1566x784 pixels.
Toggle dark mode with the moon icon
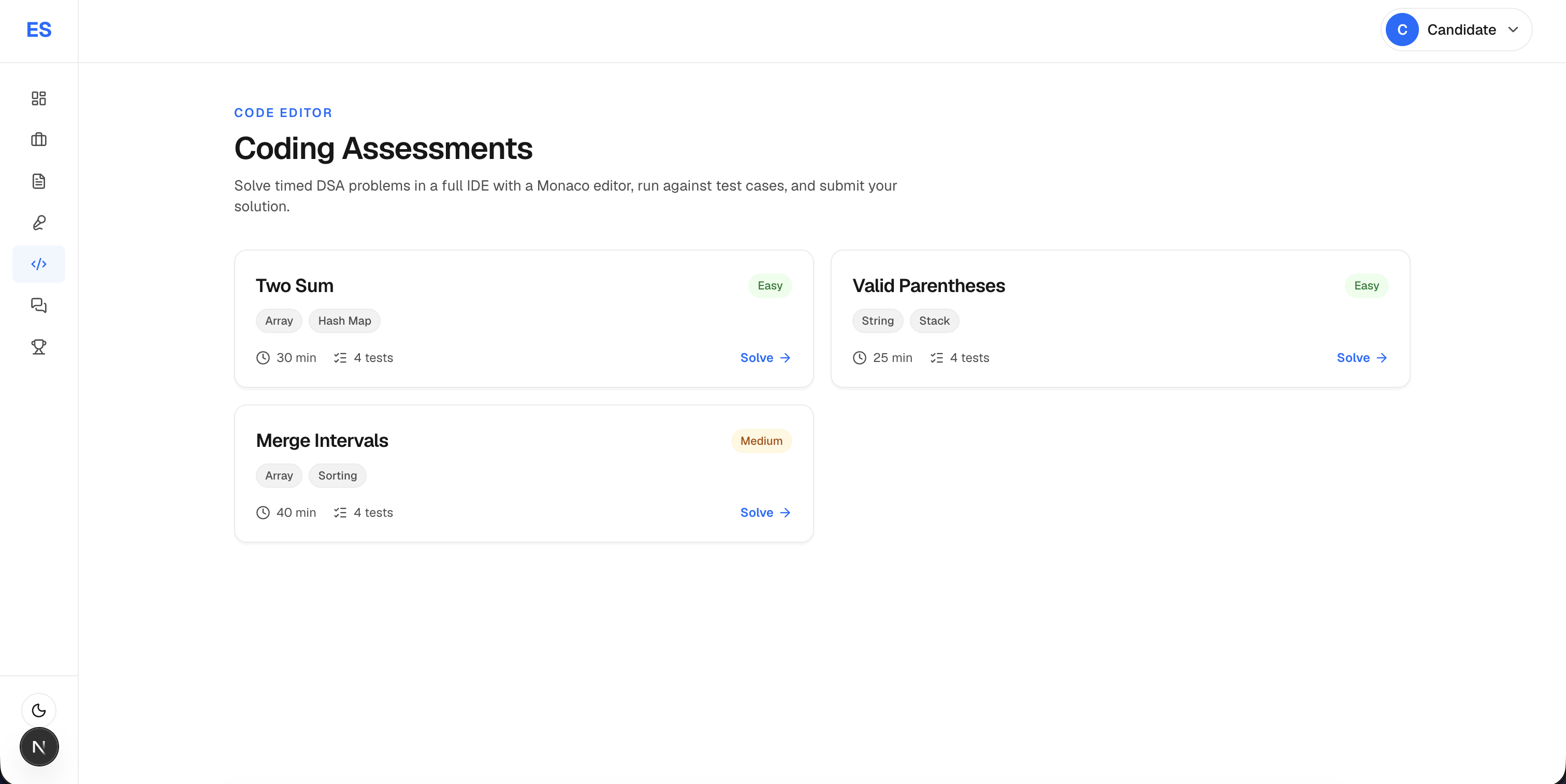tap(39, 710)
